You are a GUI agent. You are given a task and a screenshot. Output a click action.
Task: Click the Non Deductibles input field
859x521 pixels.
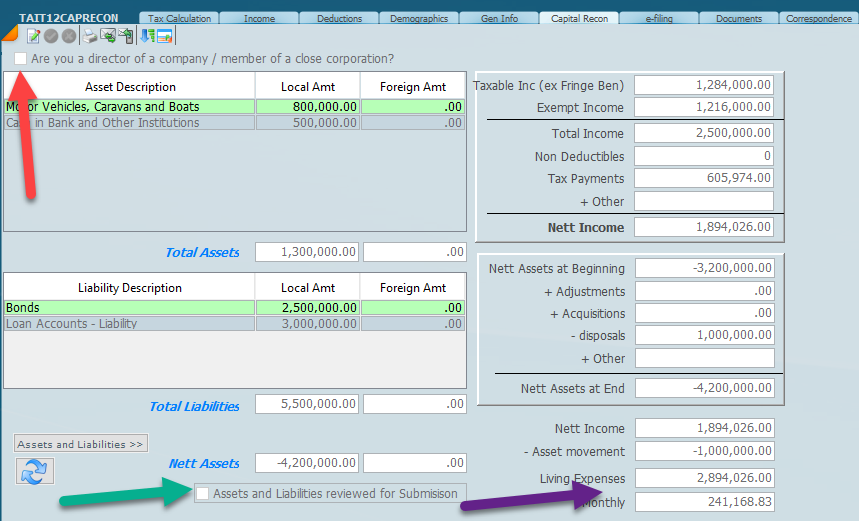click(x=703, y=156)
